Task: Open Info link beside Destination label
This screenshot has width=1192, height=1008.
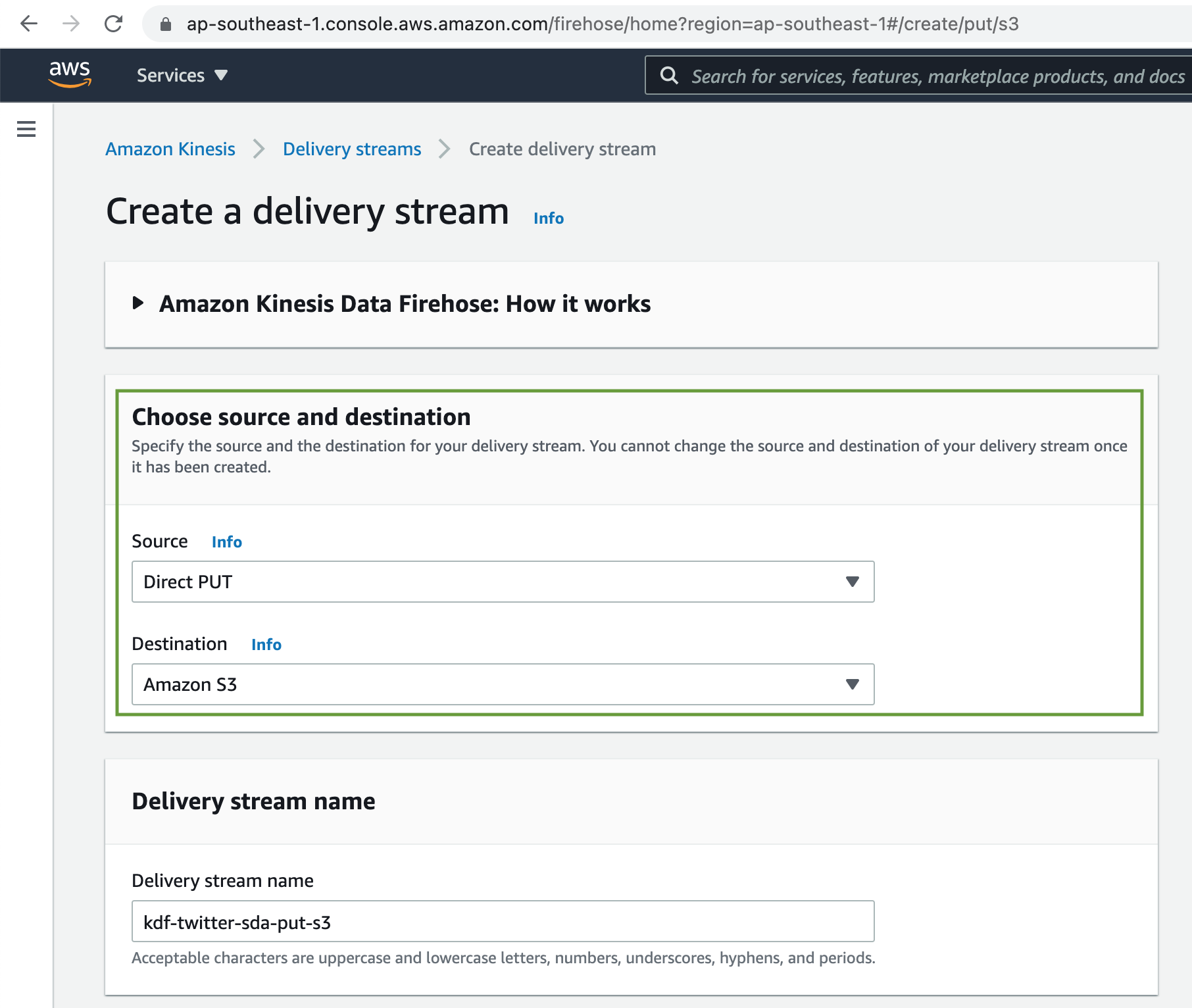Action: [x=266, y=645]
